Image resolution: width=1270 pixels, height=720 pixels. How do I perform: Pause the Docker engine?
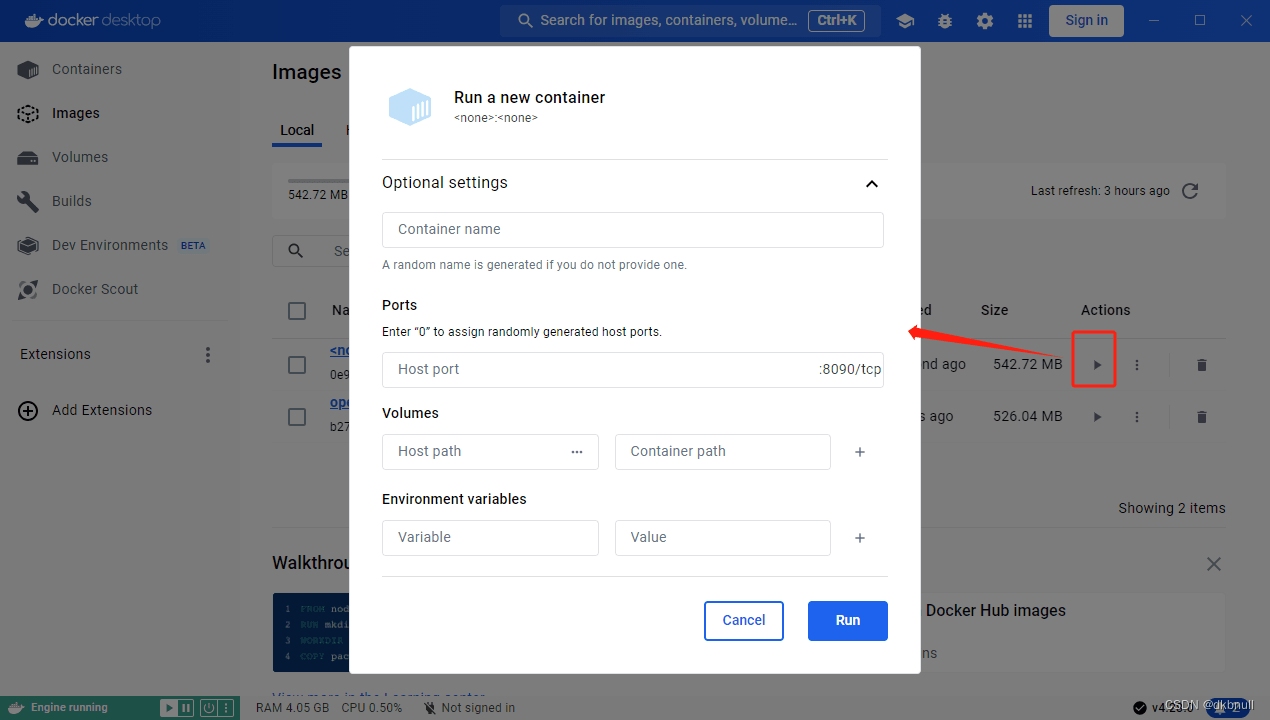pyautogui.click(x=186, y=708)
